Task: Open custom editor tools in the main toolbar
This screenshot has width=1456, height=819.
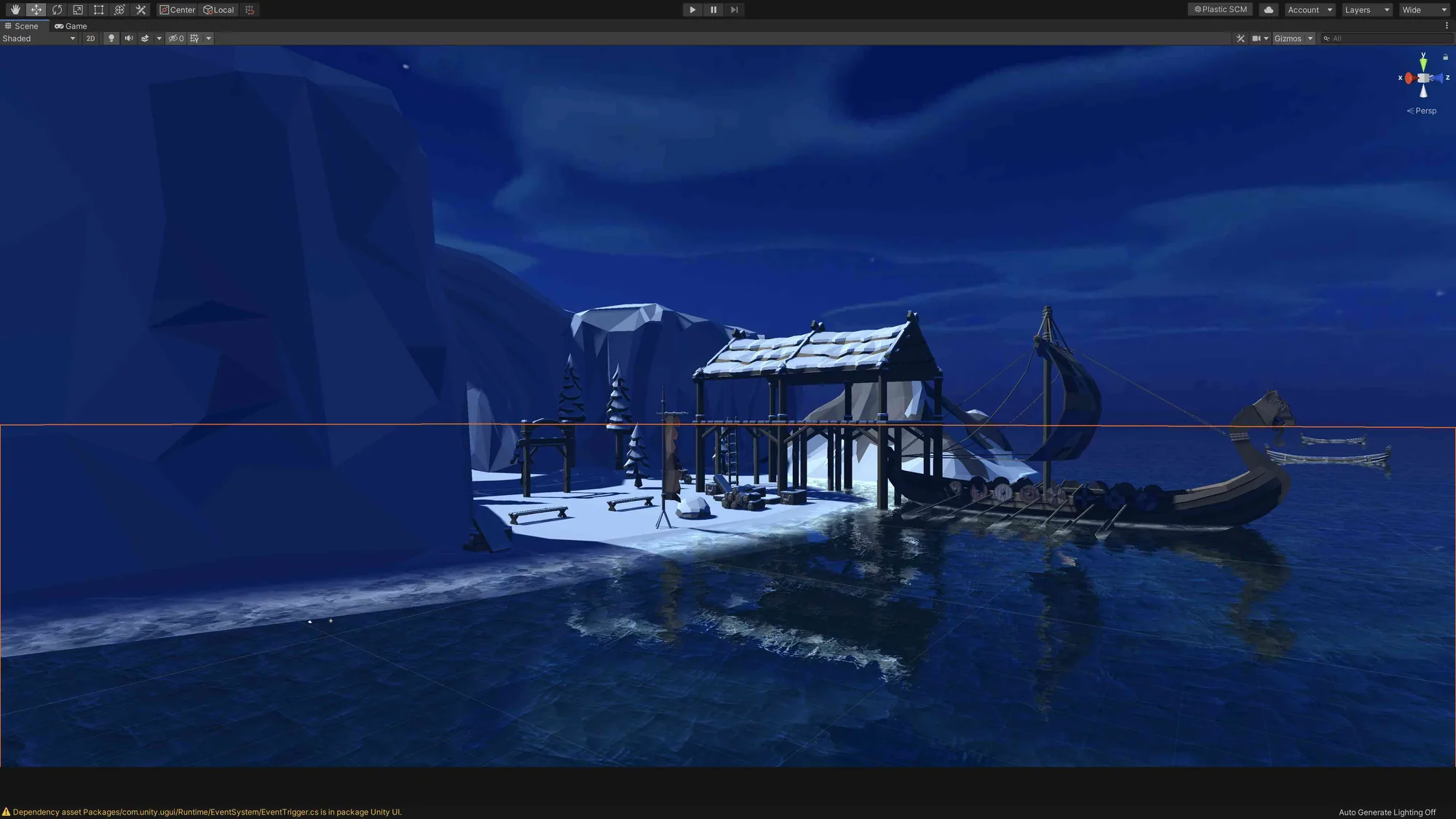Action: (x=141, y=9)
